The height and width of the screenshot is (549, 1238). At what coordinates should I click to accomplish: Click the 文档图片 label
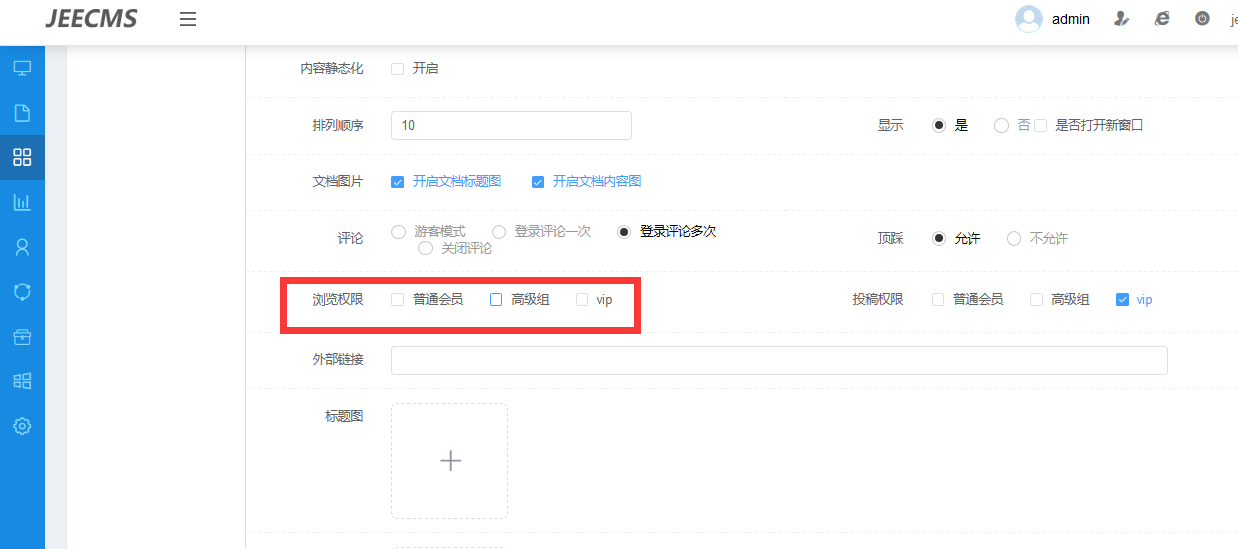coord(338,182)
